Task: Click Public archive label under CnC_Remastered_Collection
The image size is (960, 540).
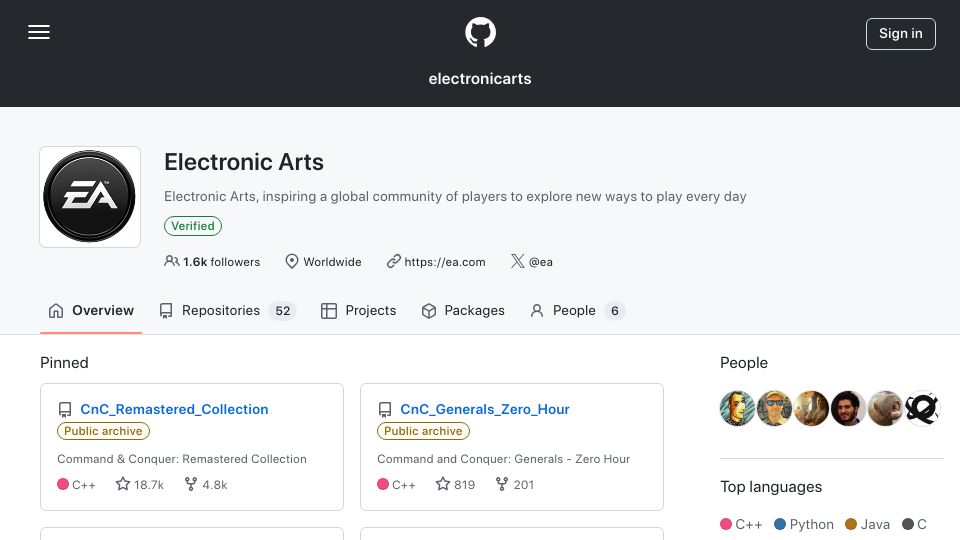Action: (103, 431)
